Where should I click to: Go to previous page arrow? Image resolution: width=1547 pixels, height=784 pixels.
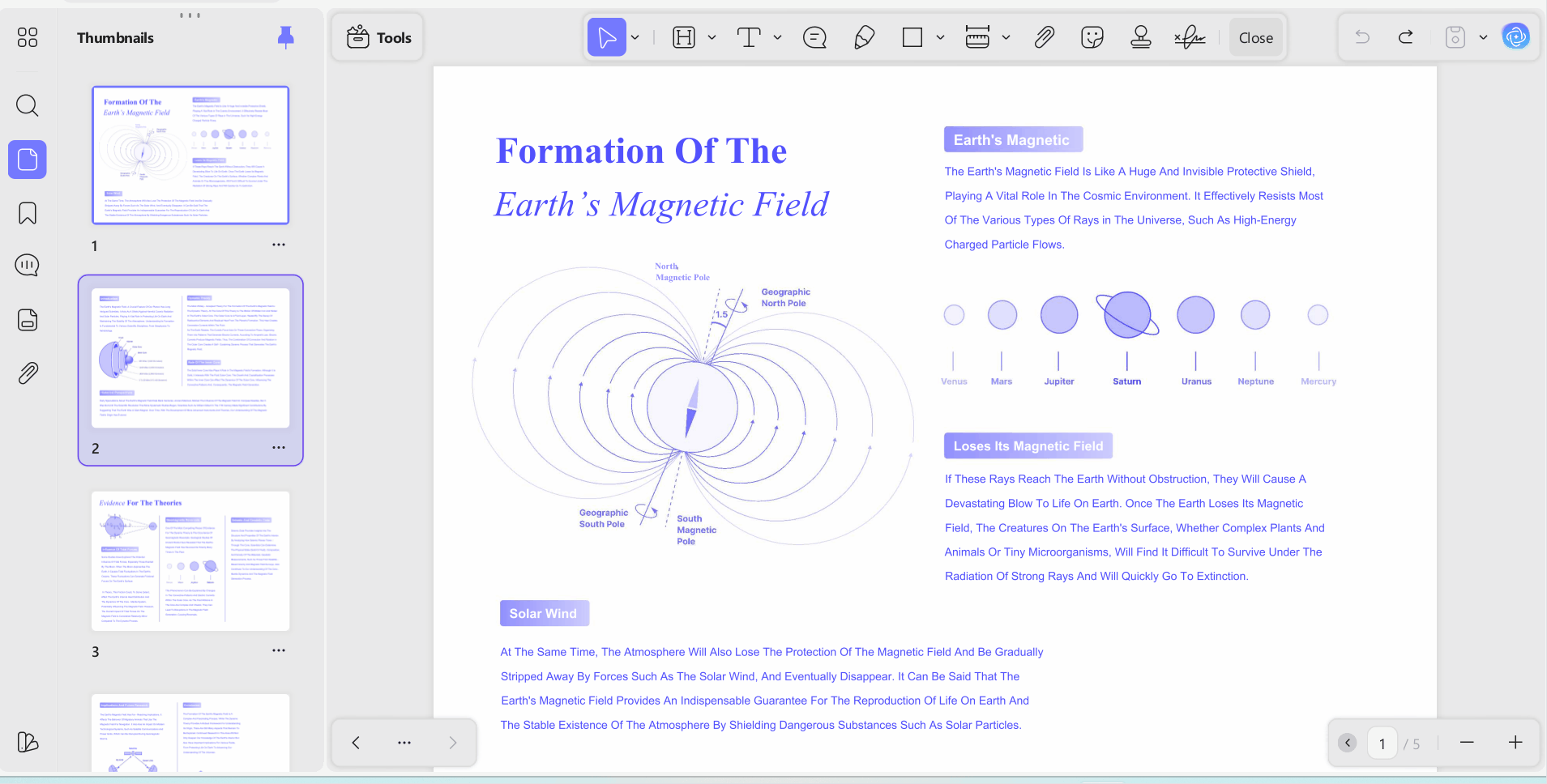[356, 743]
